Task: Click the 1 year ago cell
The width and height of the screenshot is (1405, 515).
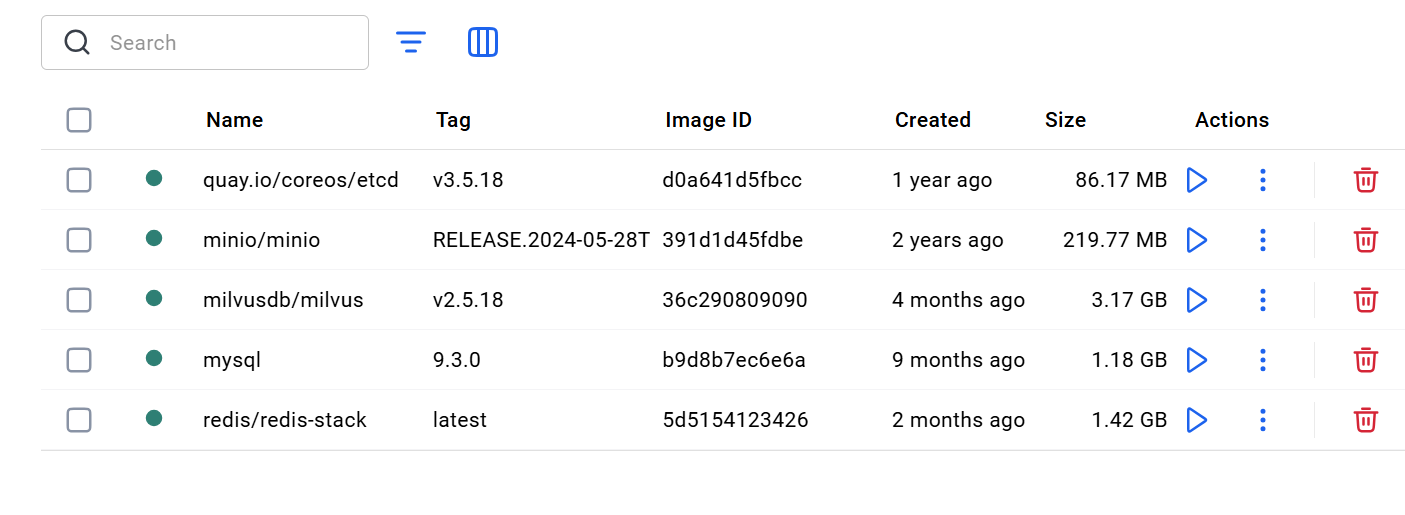Action: tap(942, 180)
